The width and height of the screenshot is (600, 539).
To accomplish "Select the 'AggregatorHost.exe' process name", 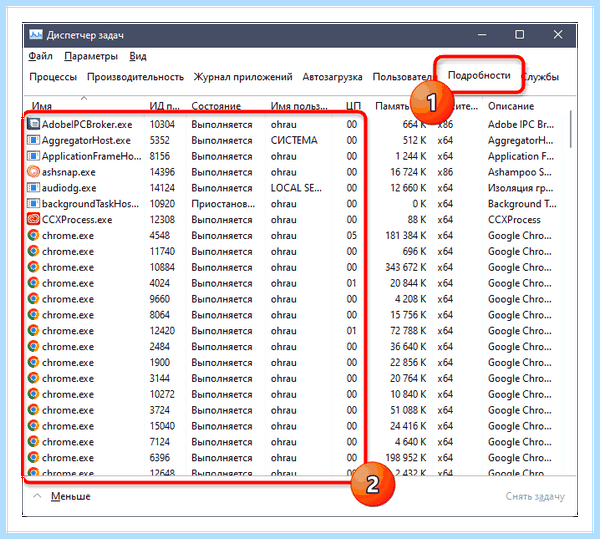I will click(86, 140).
